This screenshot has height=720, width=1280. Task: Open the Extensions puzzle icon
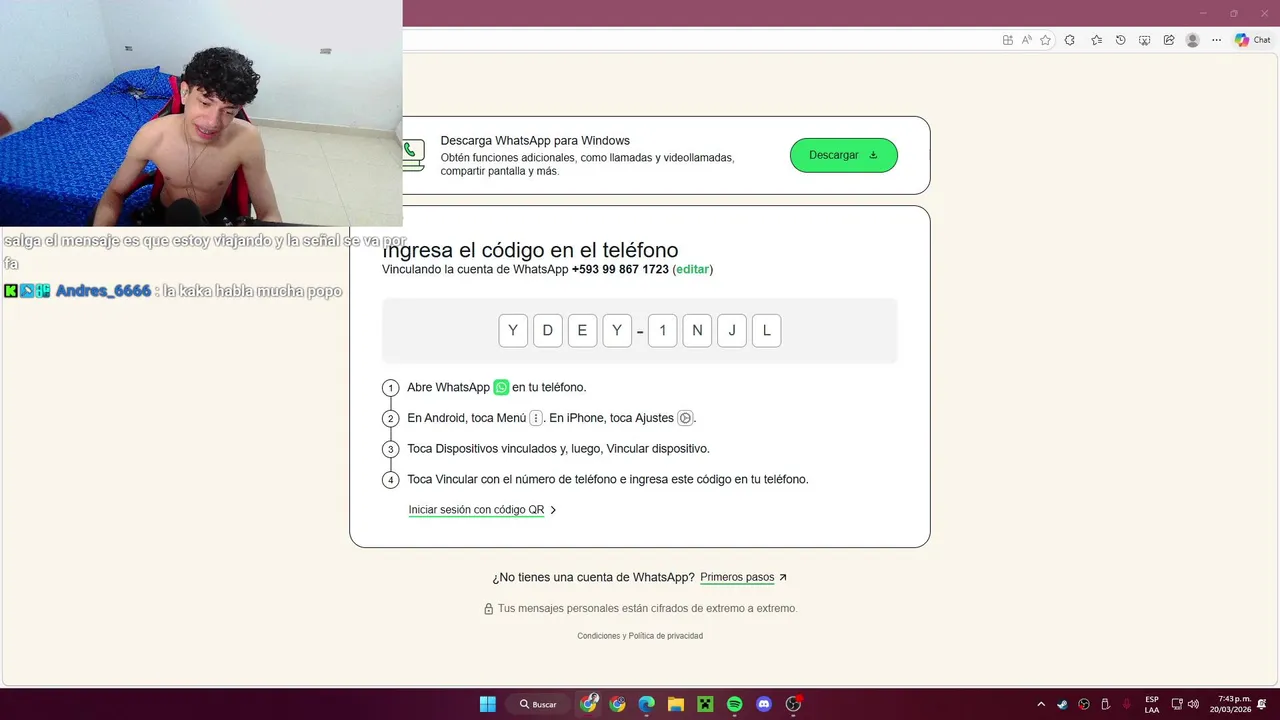(x=1070, y=40)
